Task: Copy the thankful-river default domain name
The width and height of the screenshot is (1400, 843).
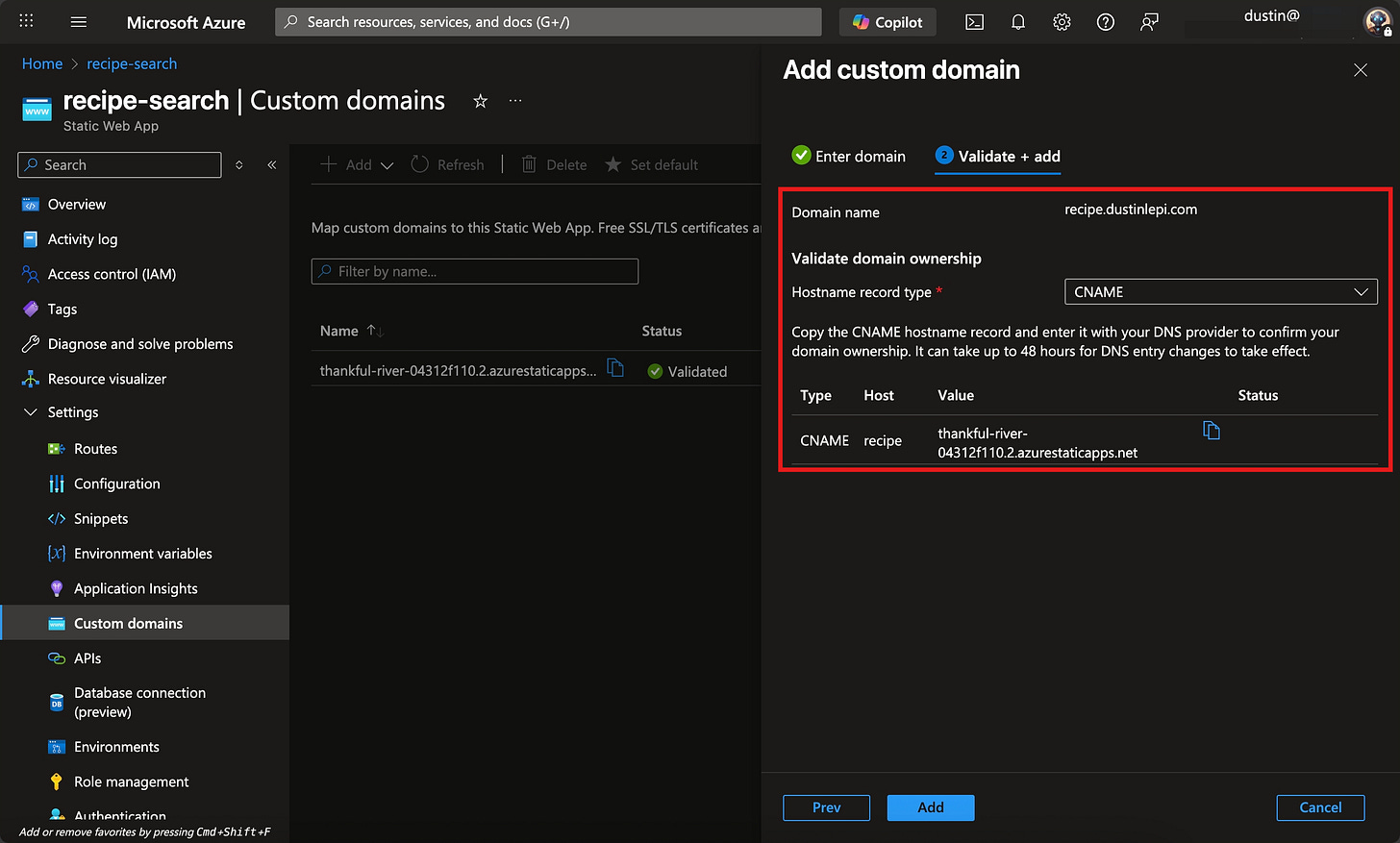Action: coord(615,369)
